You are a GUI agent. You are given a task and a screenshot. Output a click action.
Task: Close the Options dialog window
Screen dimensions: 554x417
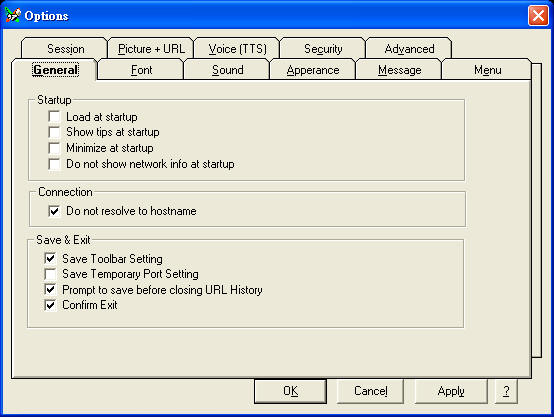[538, 16]
